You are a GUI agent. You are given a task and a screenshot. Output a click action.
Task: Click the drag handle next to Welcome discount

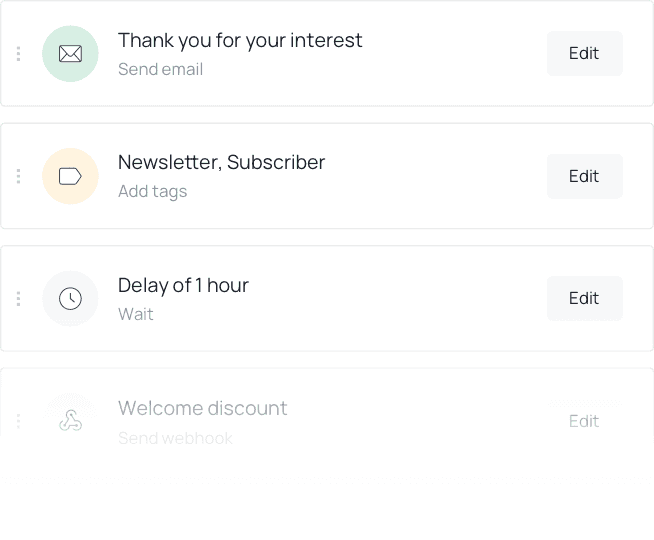tap(18, 421)
